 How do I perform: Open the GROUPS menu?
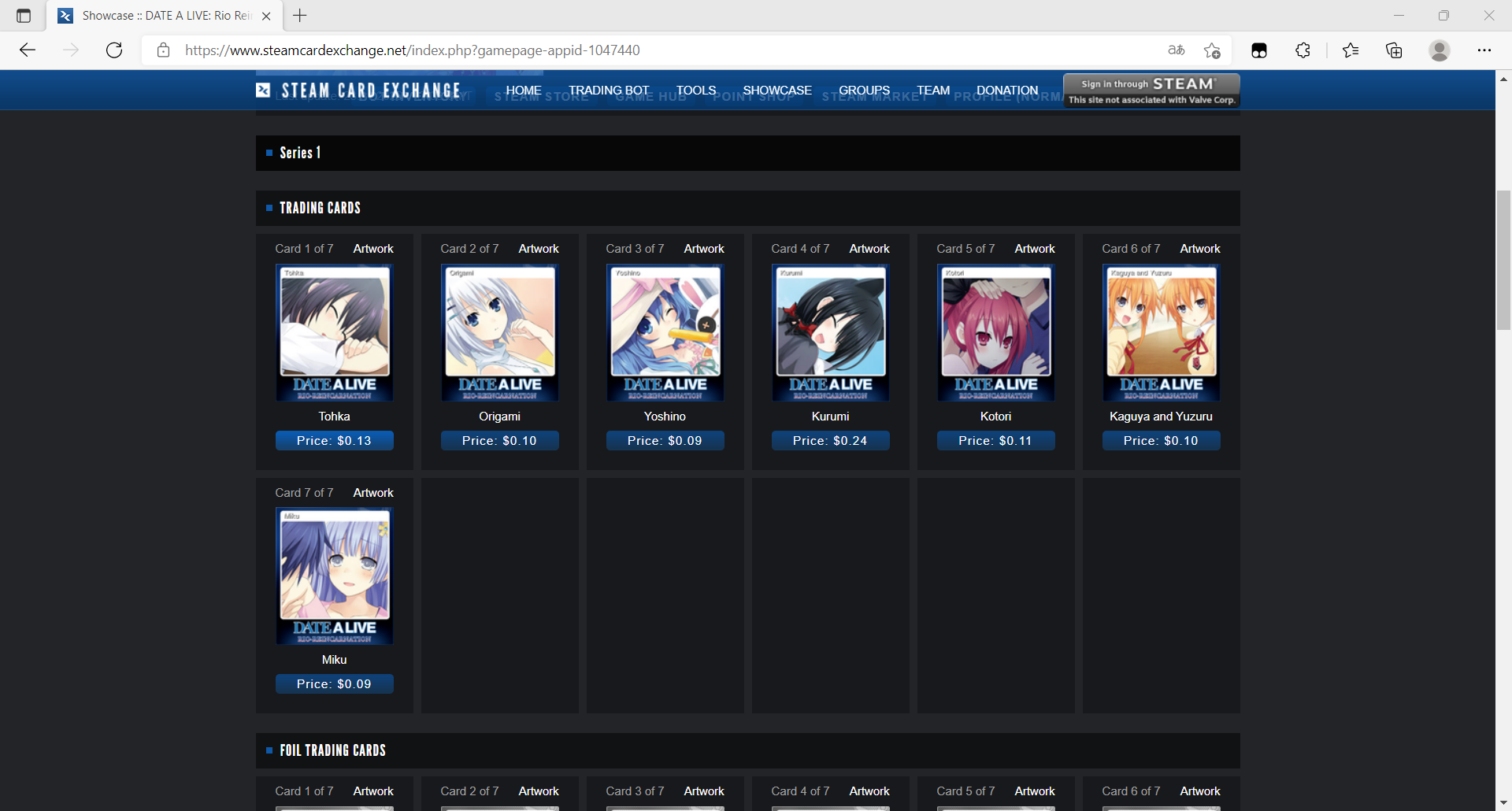point(864,91)
